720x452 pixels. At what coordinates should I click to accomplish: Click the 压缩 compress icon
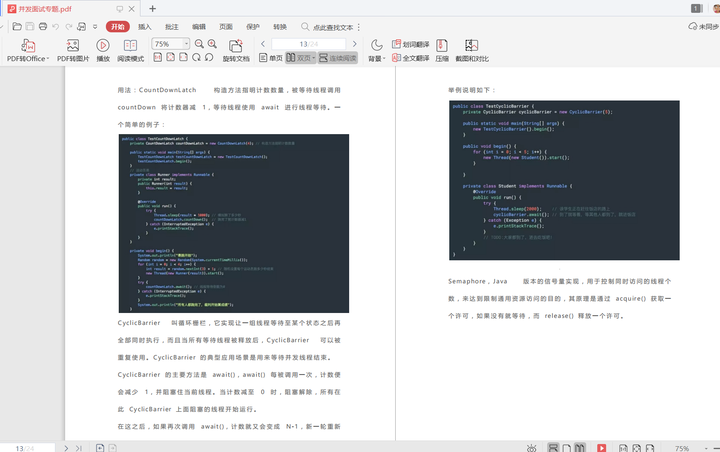click(442, 51)
